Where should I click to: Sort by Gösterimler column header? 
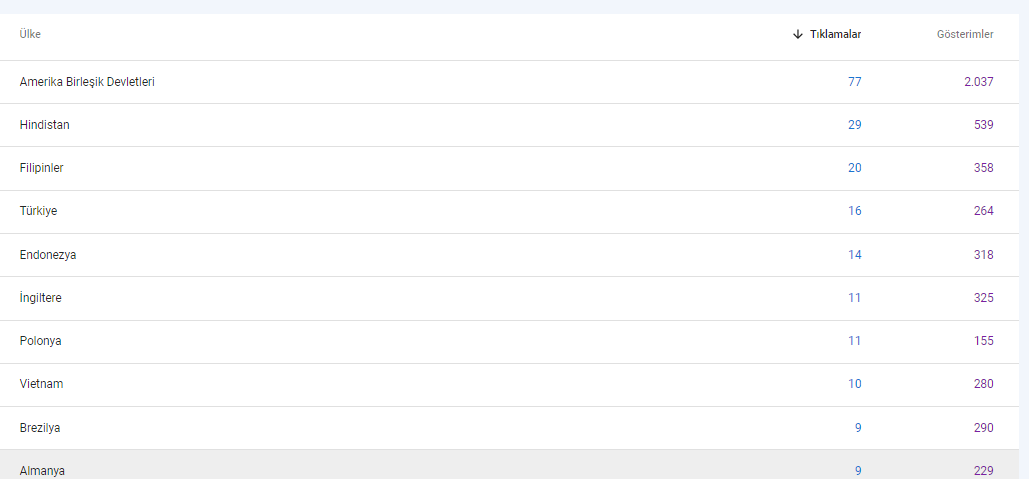(965, 34)
